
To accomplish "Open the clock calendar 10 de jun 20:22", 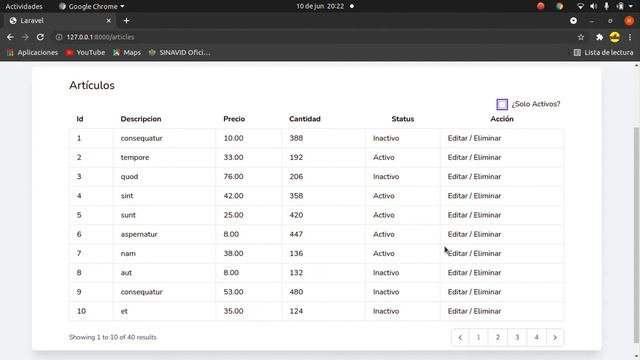I will click(x=320, y=7).
